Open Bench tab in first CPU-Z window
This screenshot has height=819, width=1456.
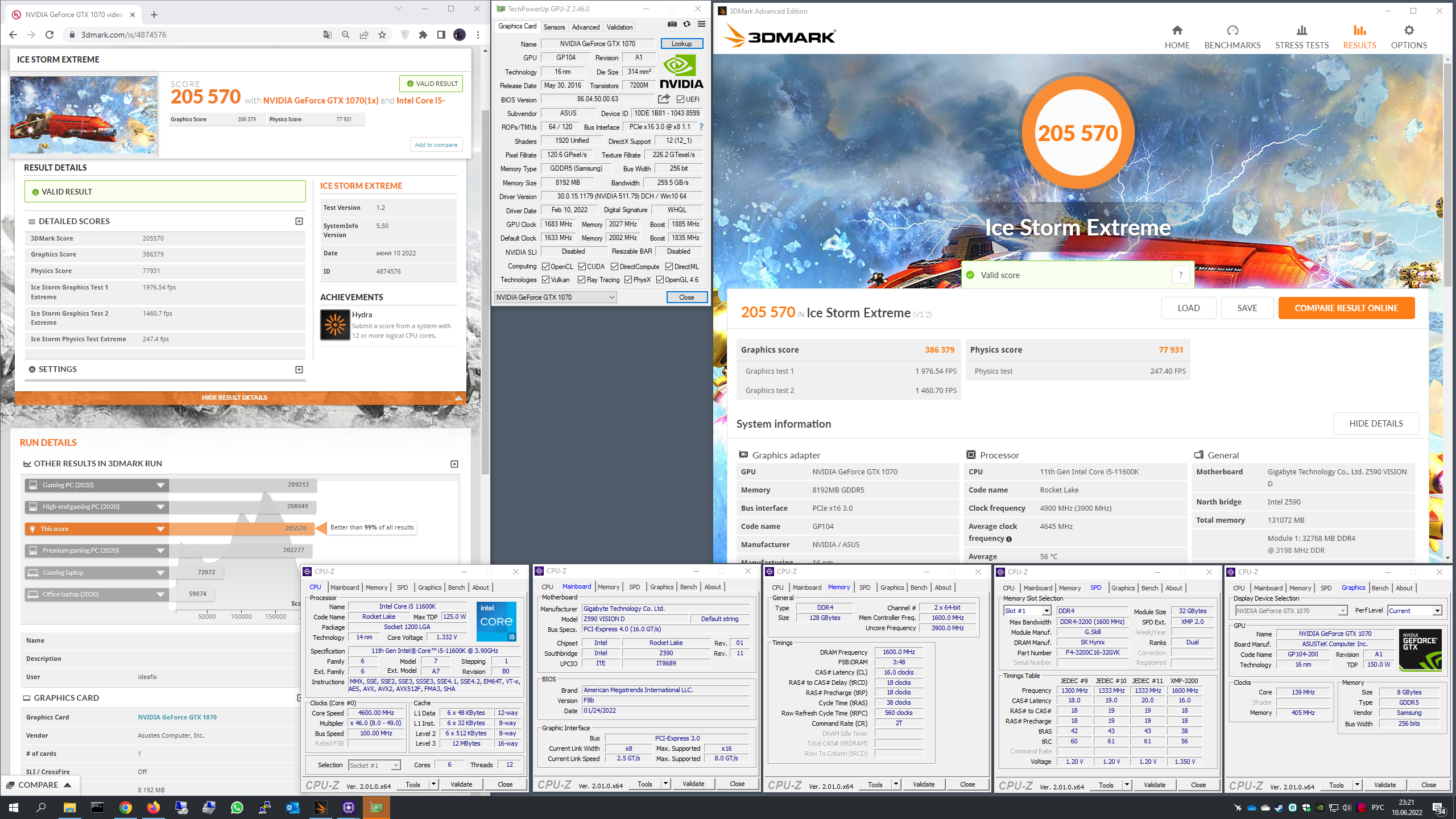tap(456, 588)
